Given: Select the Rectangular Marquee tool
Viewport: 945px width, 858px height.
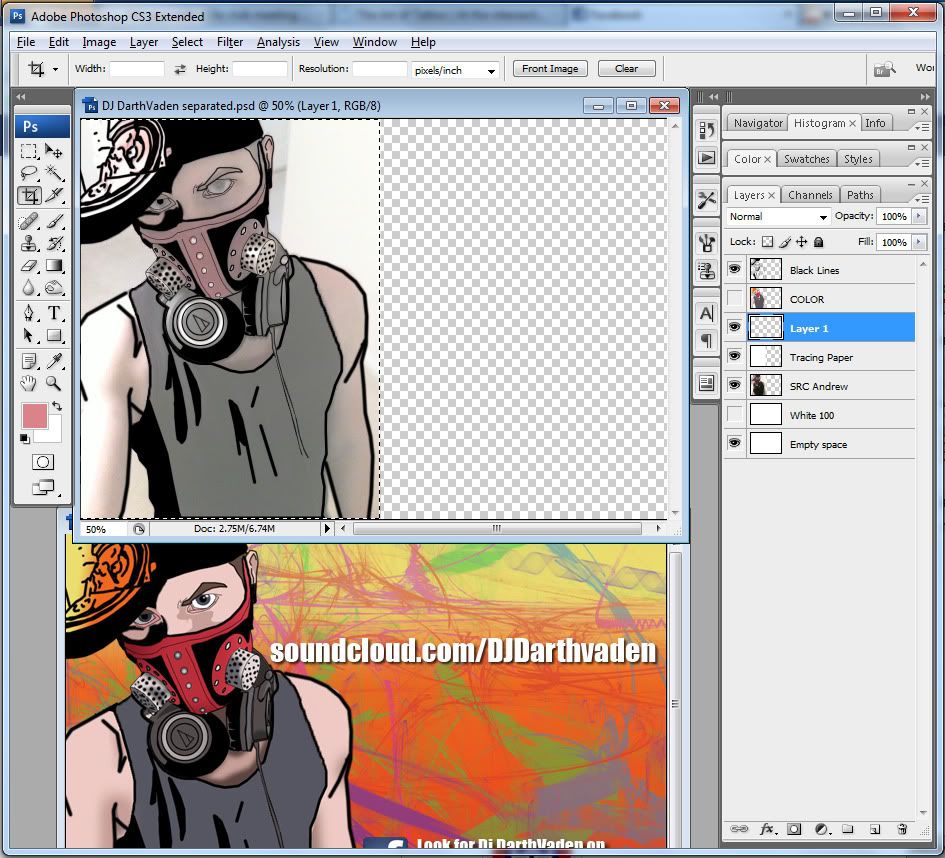Looking at the screenshot, I should 29,151.
